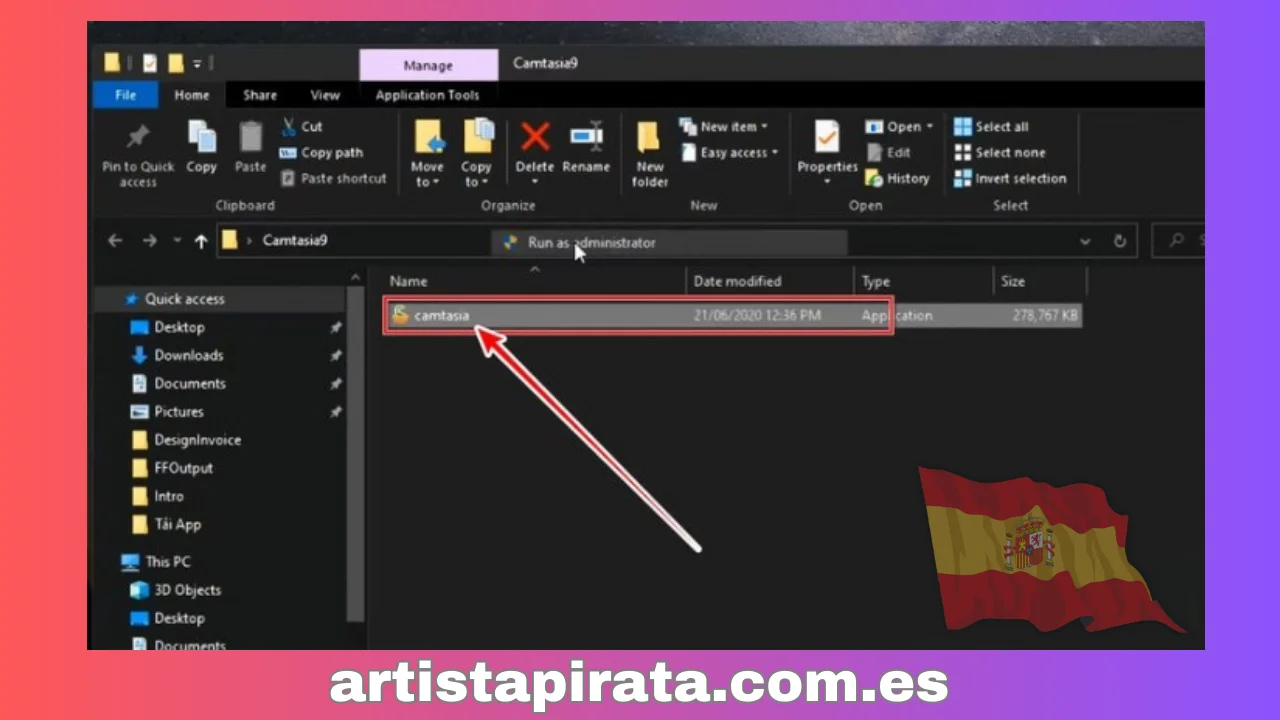1280x720 pixels.
Task: Click Paste shortcut in the ribbon
Action: click(x=333, y=179)
